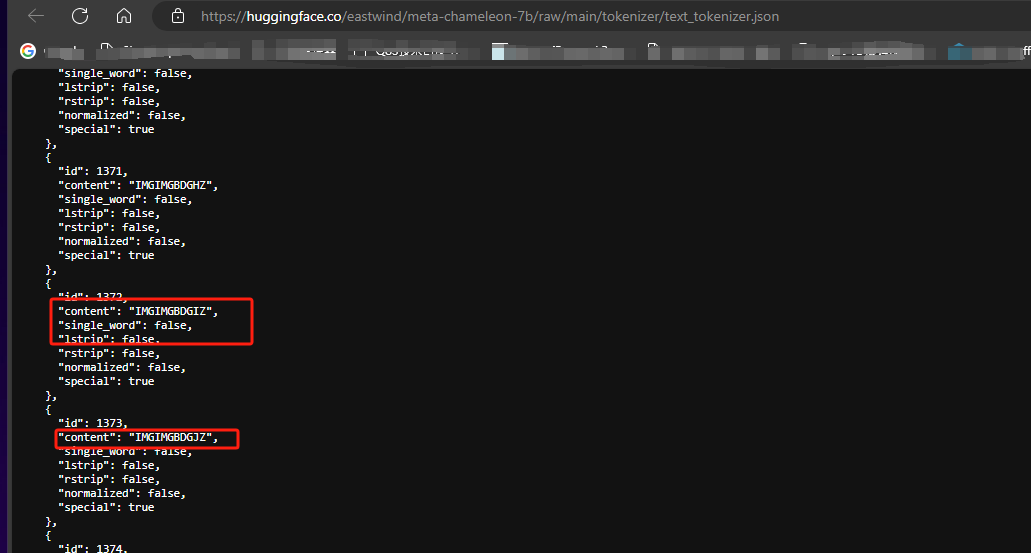Open the Google bookmark icon
Viewport: 1031px width, 553px height.
28,51
